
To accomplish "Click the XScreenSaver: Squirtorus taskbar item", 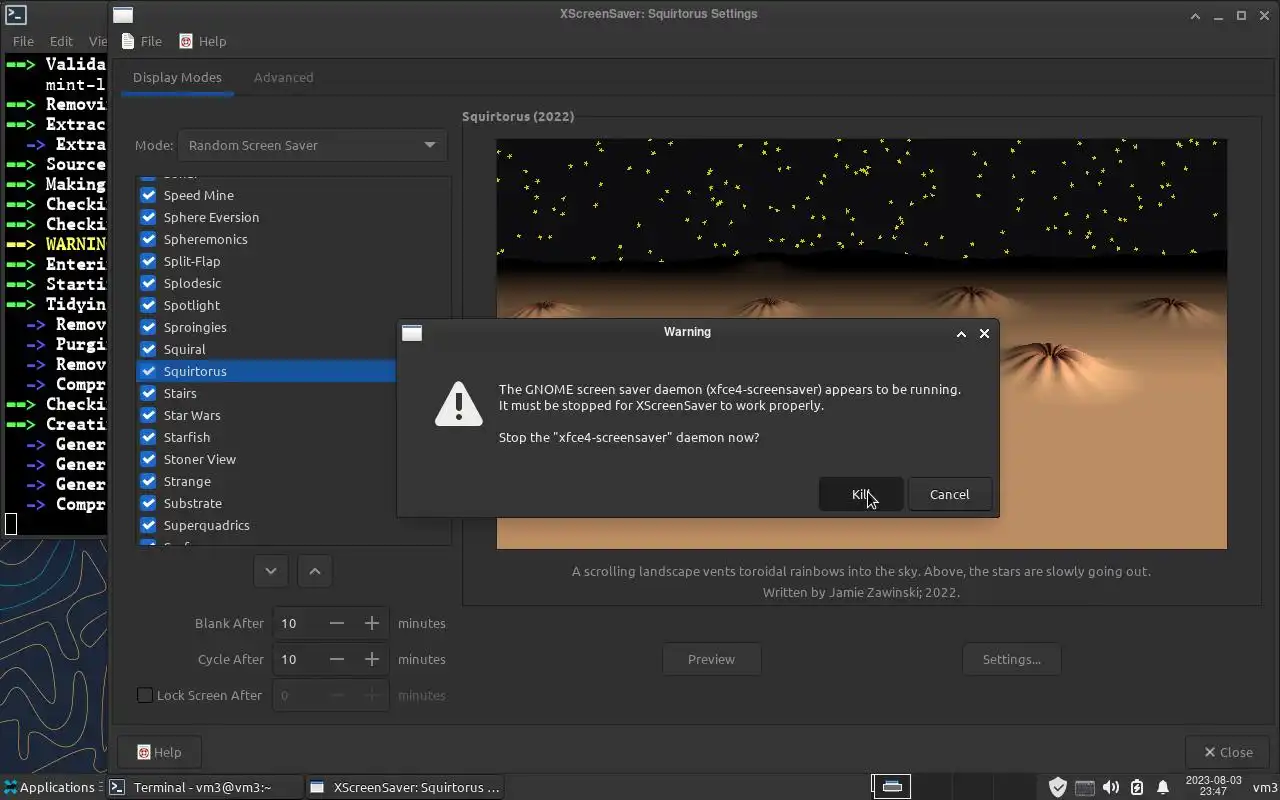I will click(404, 787).
